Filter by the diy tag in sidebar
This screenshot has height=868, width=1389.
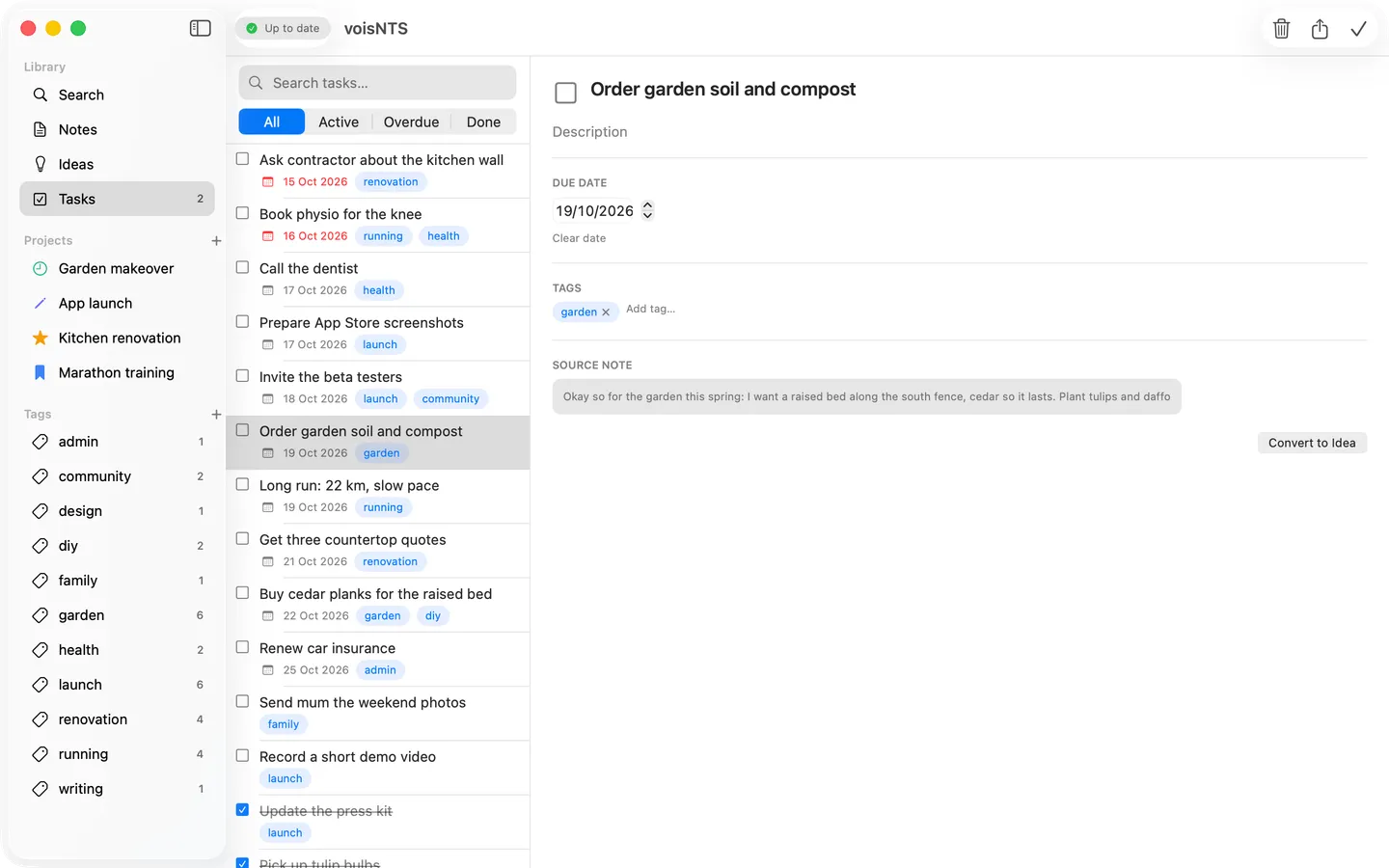pyautogui.click(x=117, y=546)
